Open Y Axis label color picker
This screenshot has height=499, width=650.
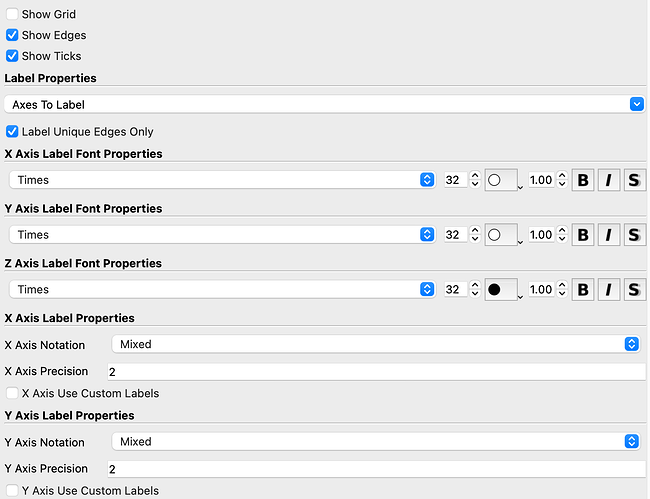[503, 235]
